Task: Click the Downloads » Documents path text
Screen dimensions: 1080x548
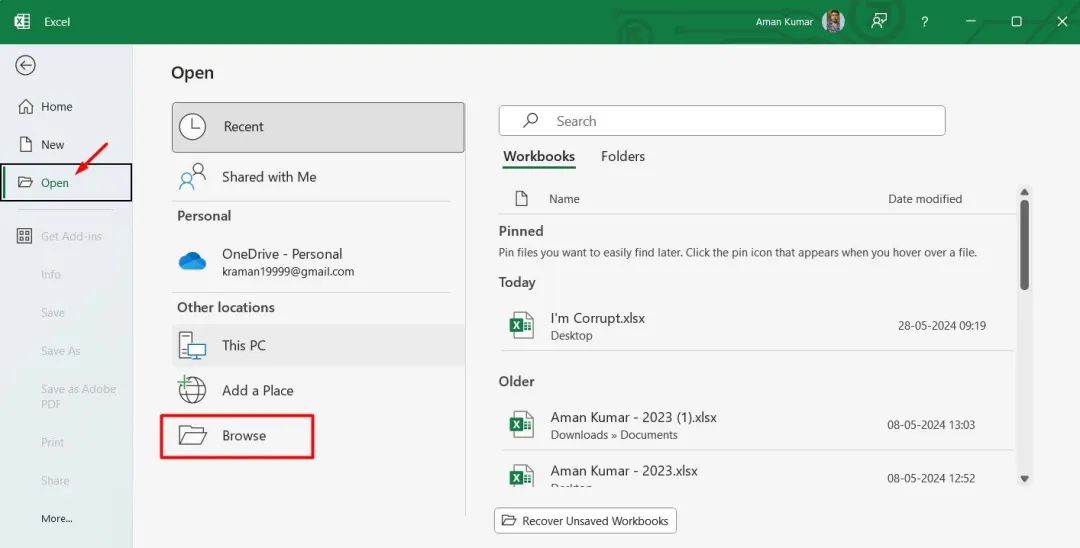Action: click(x=614, y=435)
